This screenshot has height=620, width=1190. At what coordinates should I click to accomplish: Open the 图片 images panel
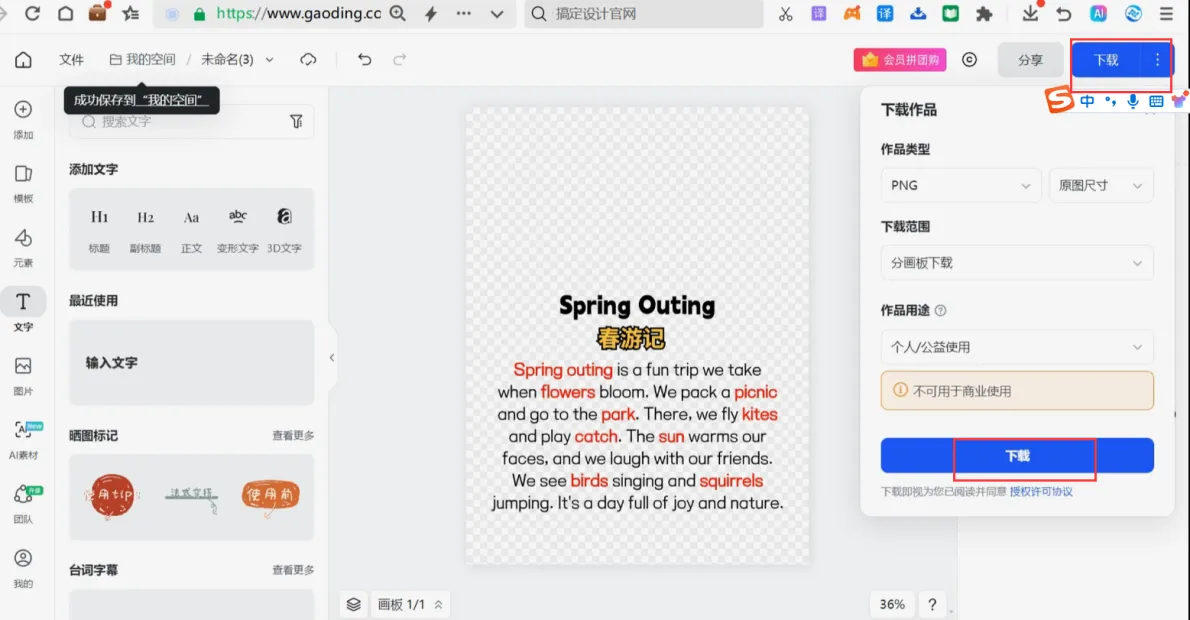point(24,376)
